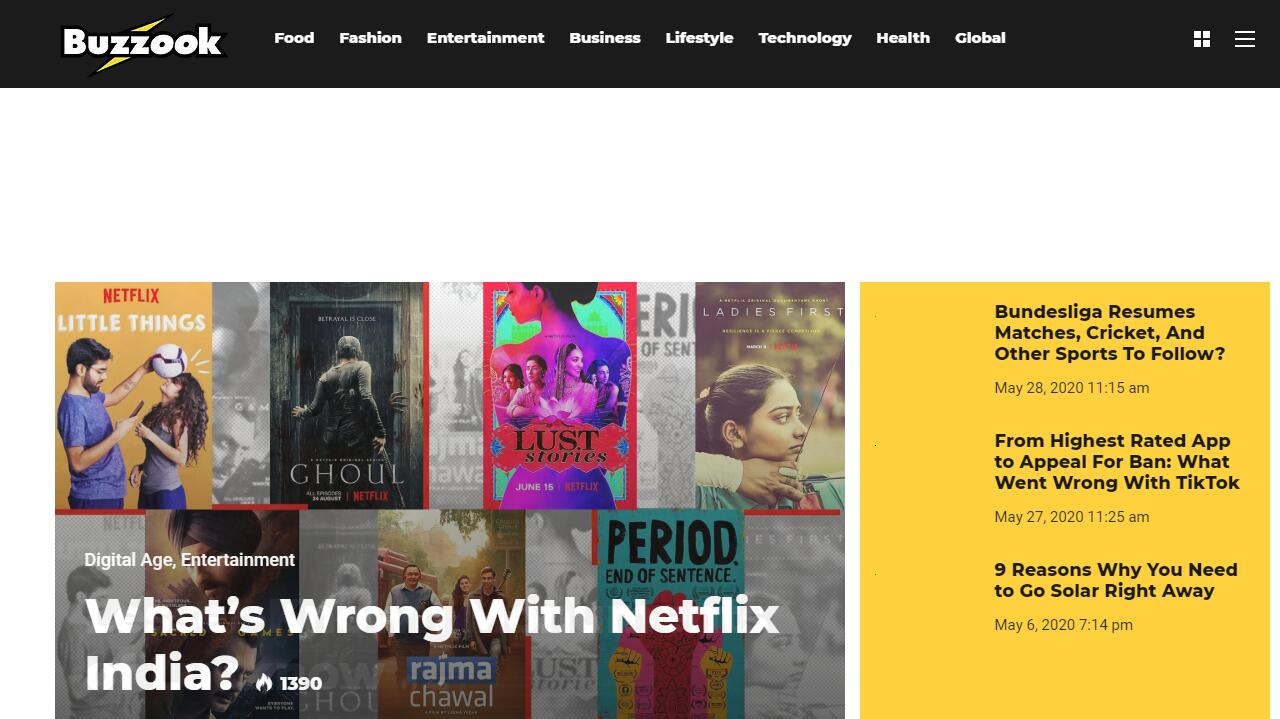The height and width of the screenshot is (719, 1280).
Task: Select the Fashion menu item
Action: (370, 38)
